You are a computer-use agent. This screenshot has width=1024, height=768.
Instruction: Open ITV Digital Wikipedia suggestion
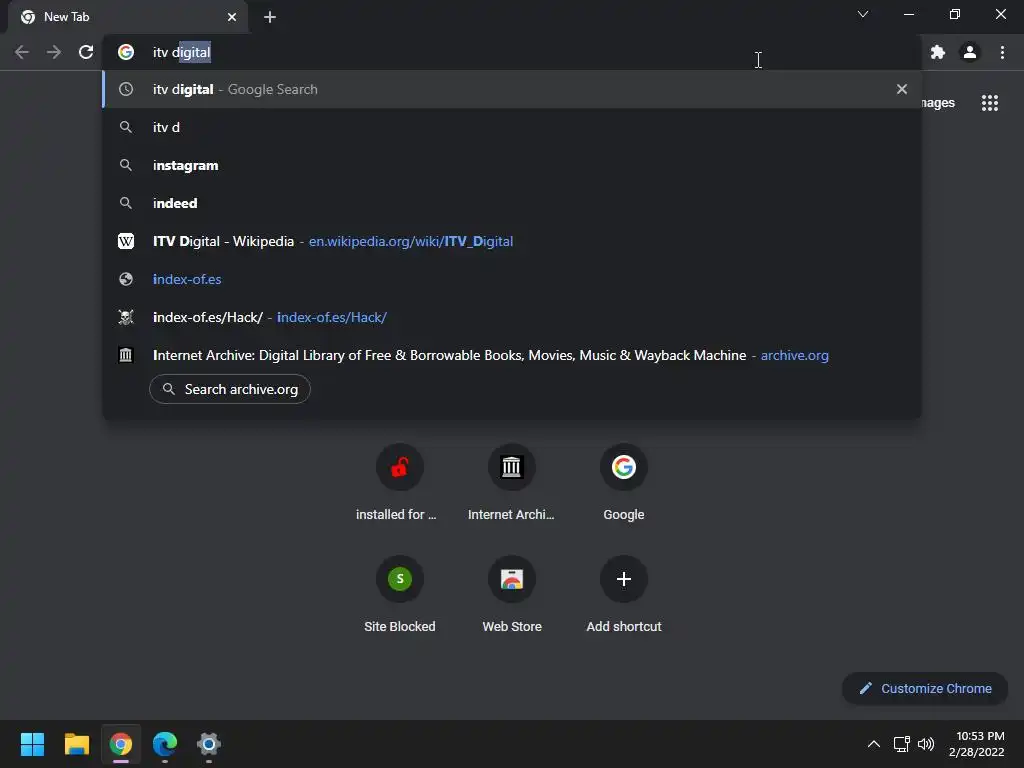tap(512, 241)
